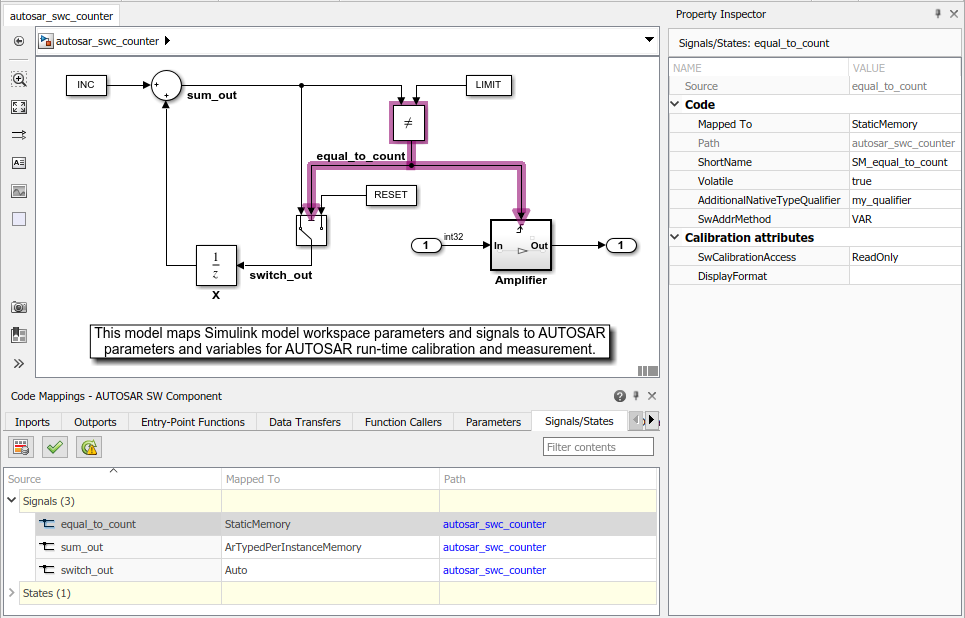
Task: Click the update model warning icon
Action: pos(89,447)
